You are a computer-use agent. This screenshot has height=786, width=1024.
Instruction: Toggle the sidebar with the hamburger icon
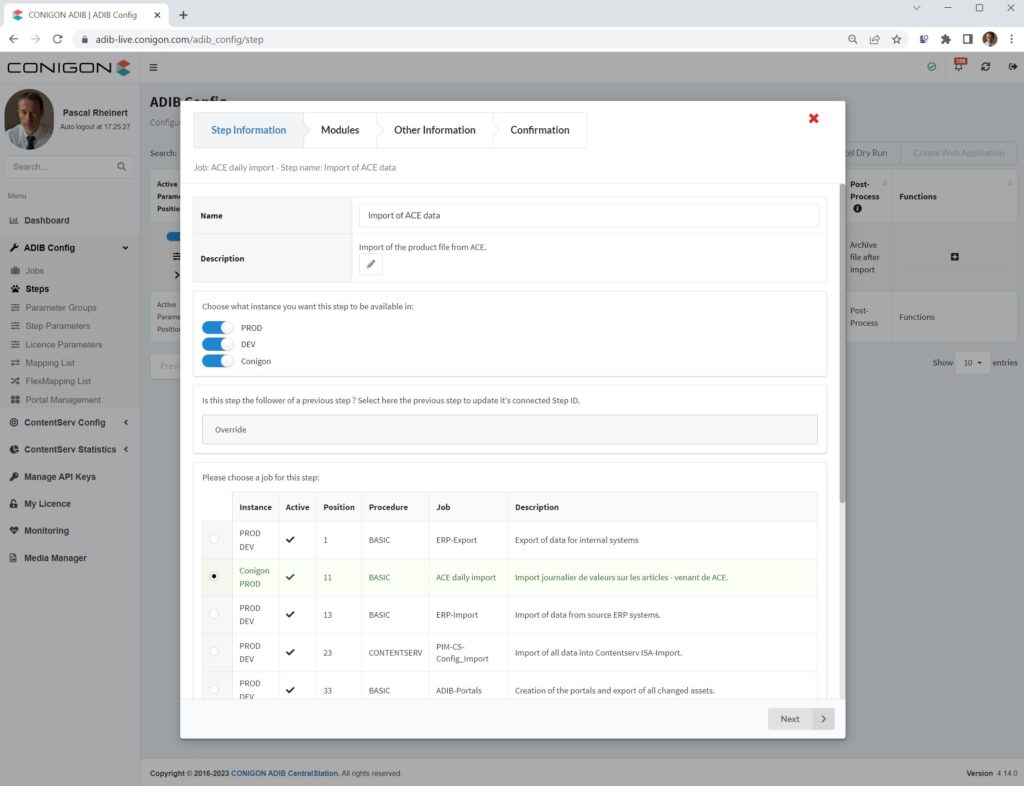point(153,68)
